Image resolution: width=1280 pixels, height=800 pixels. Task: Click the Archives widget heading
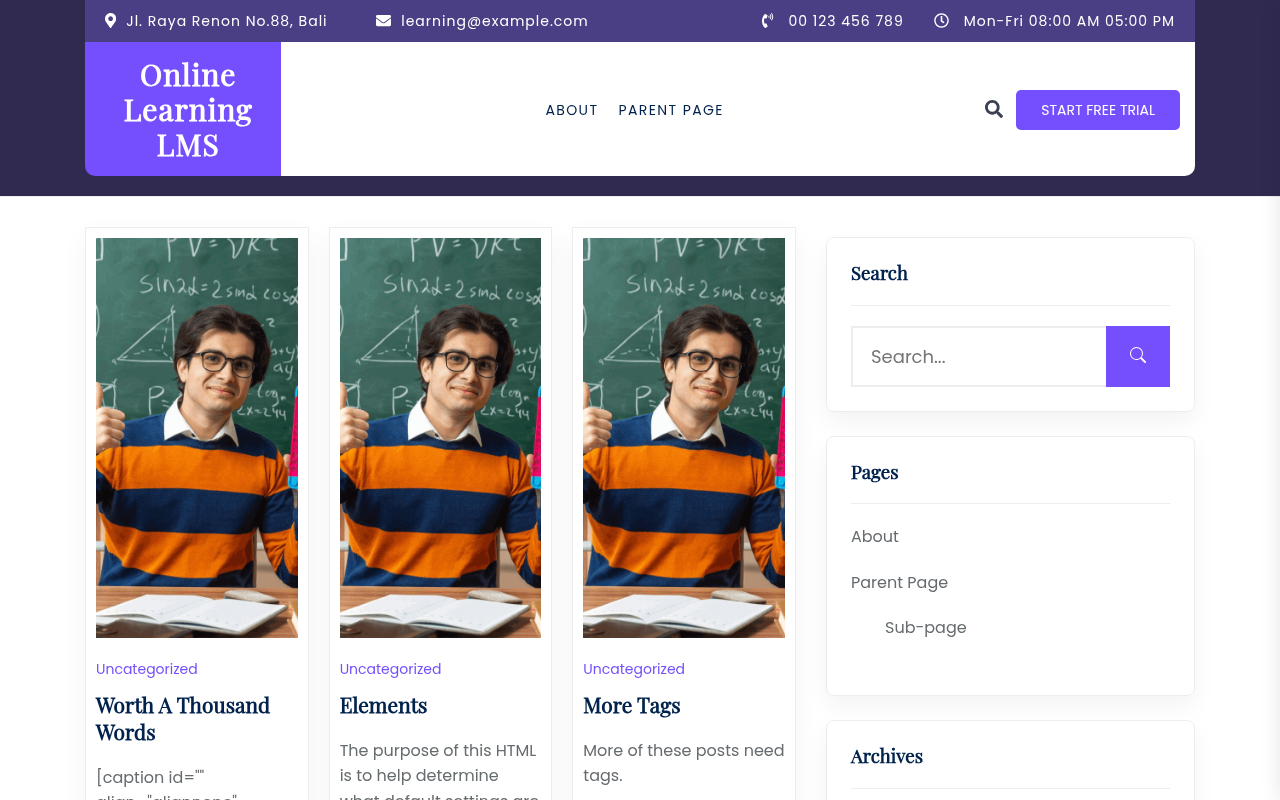(x=887, y=756)
